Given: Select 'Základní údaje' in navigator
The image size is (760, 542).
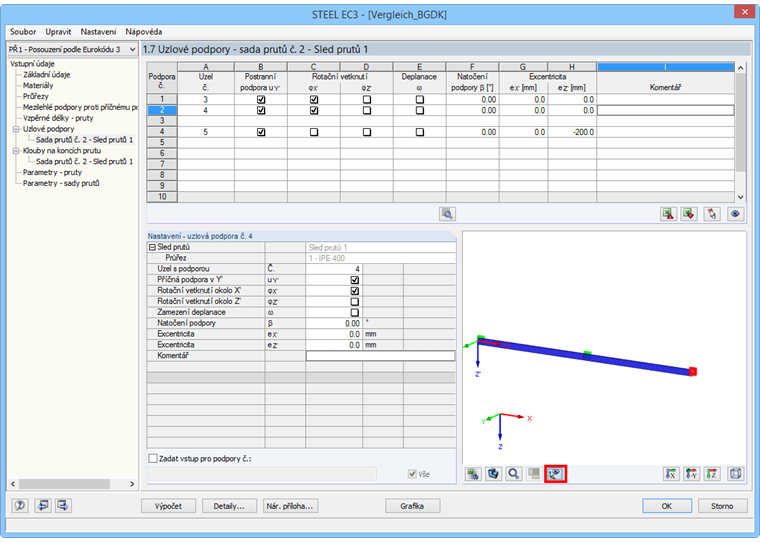Looking at the screenshot, I should click(x=47, y=75).
